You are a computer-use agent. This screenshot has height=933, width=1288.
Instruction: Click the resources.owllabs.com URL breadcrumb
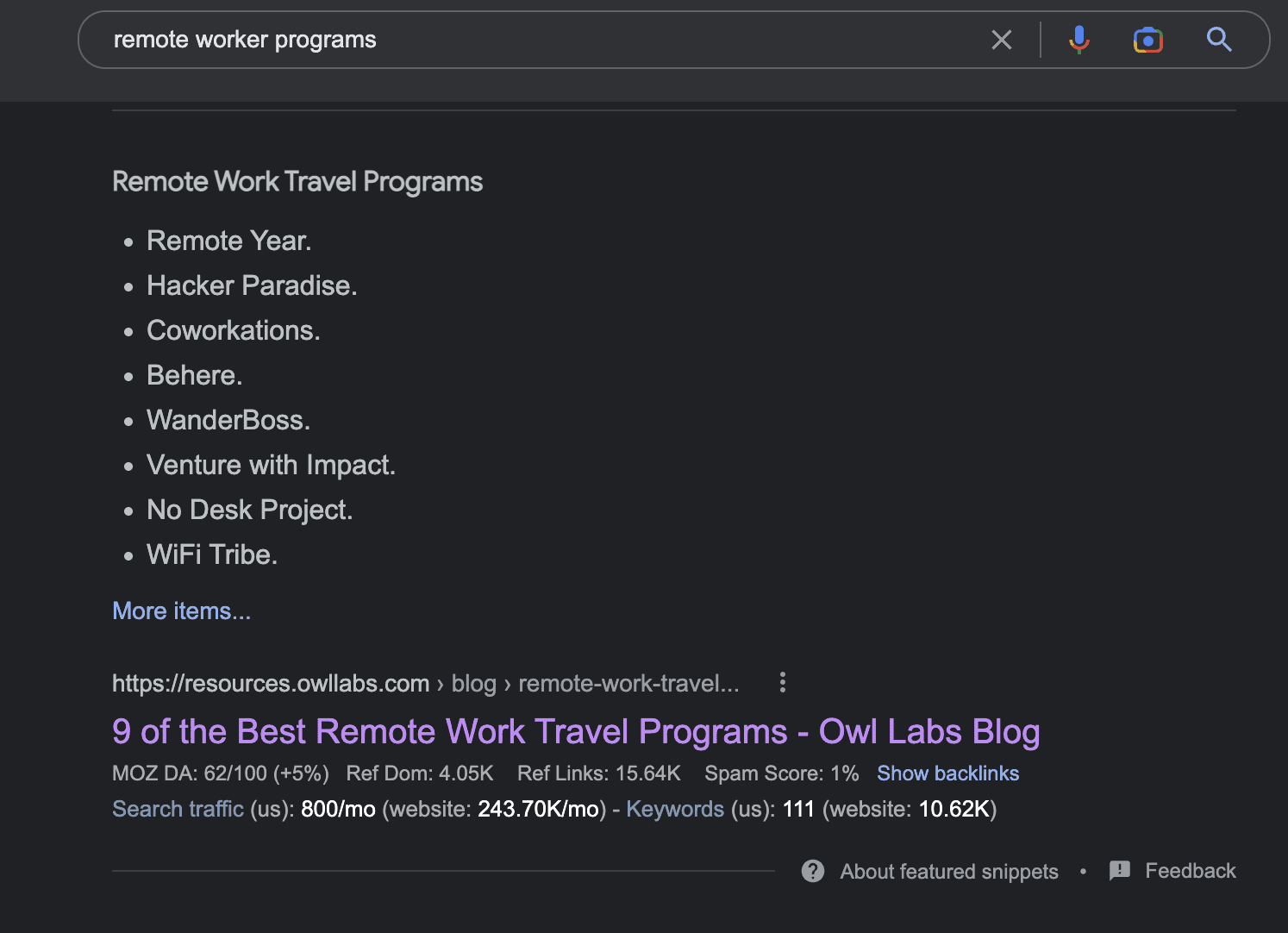coord(271,684)
